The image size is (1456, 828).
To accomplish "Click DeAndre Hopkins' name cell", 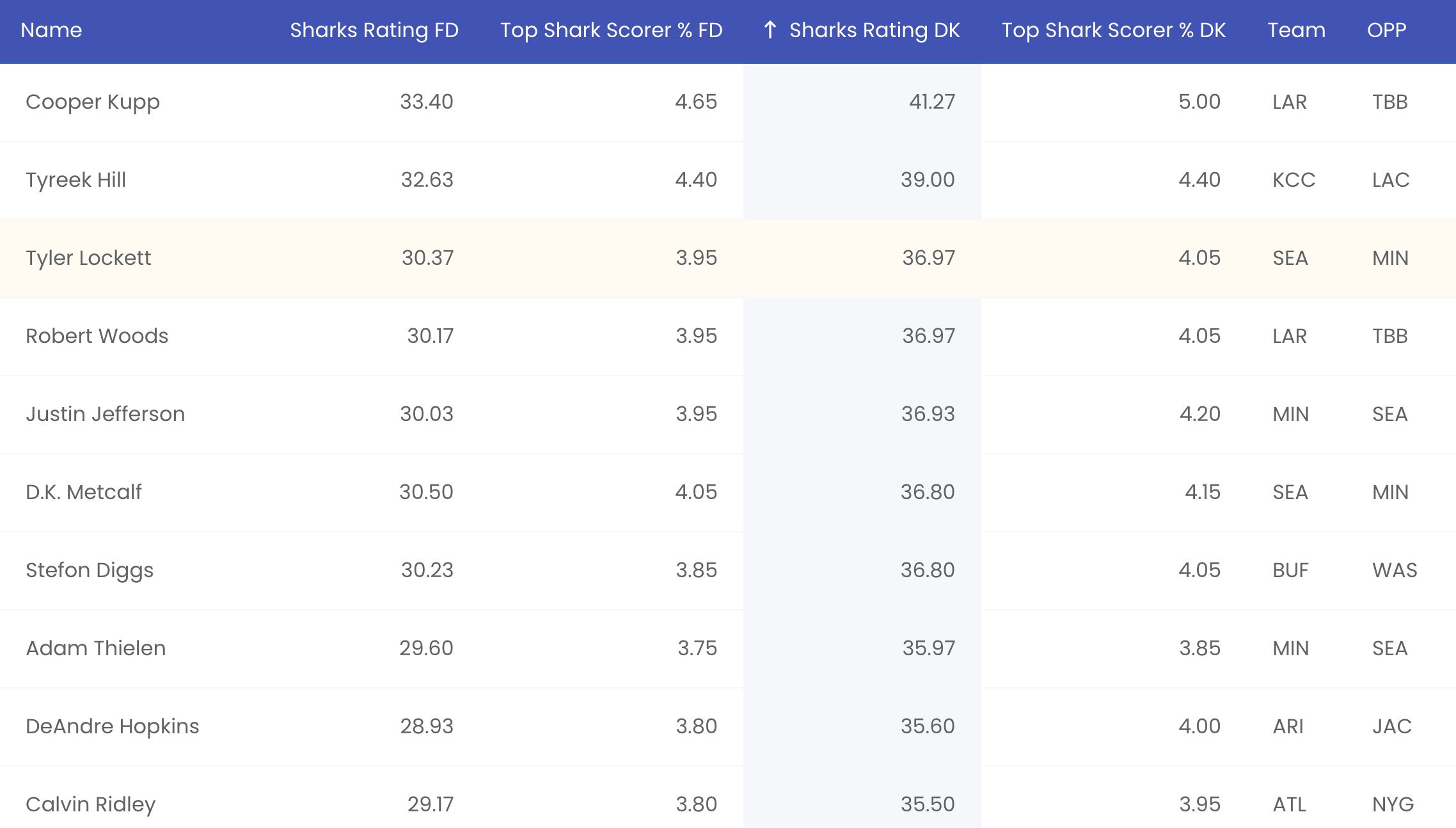I will pyautogui.click(x=113, y=726).
